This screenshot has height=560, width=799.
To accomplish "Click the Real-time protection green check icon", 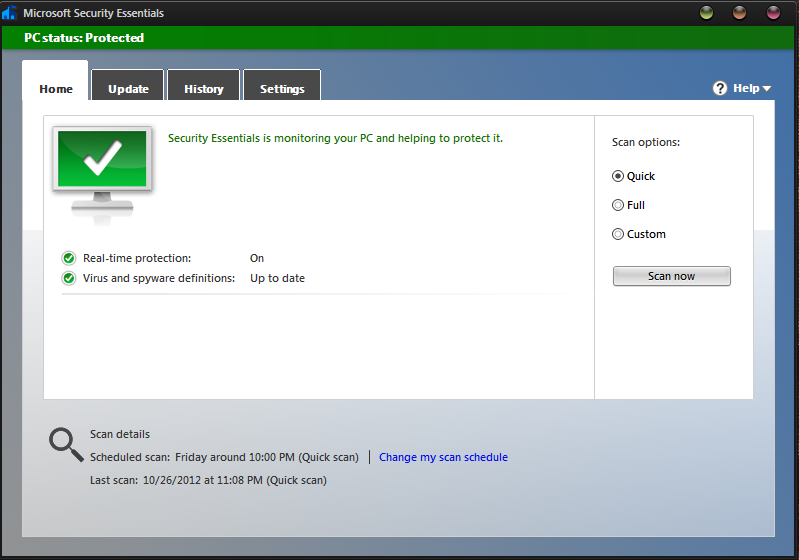I will click(69, 258).
